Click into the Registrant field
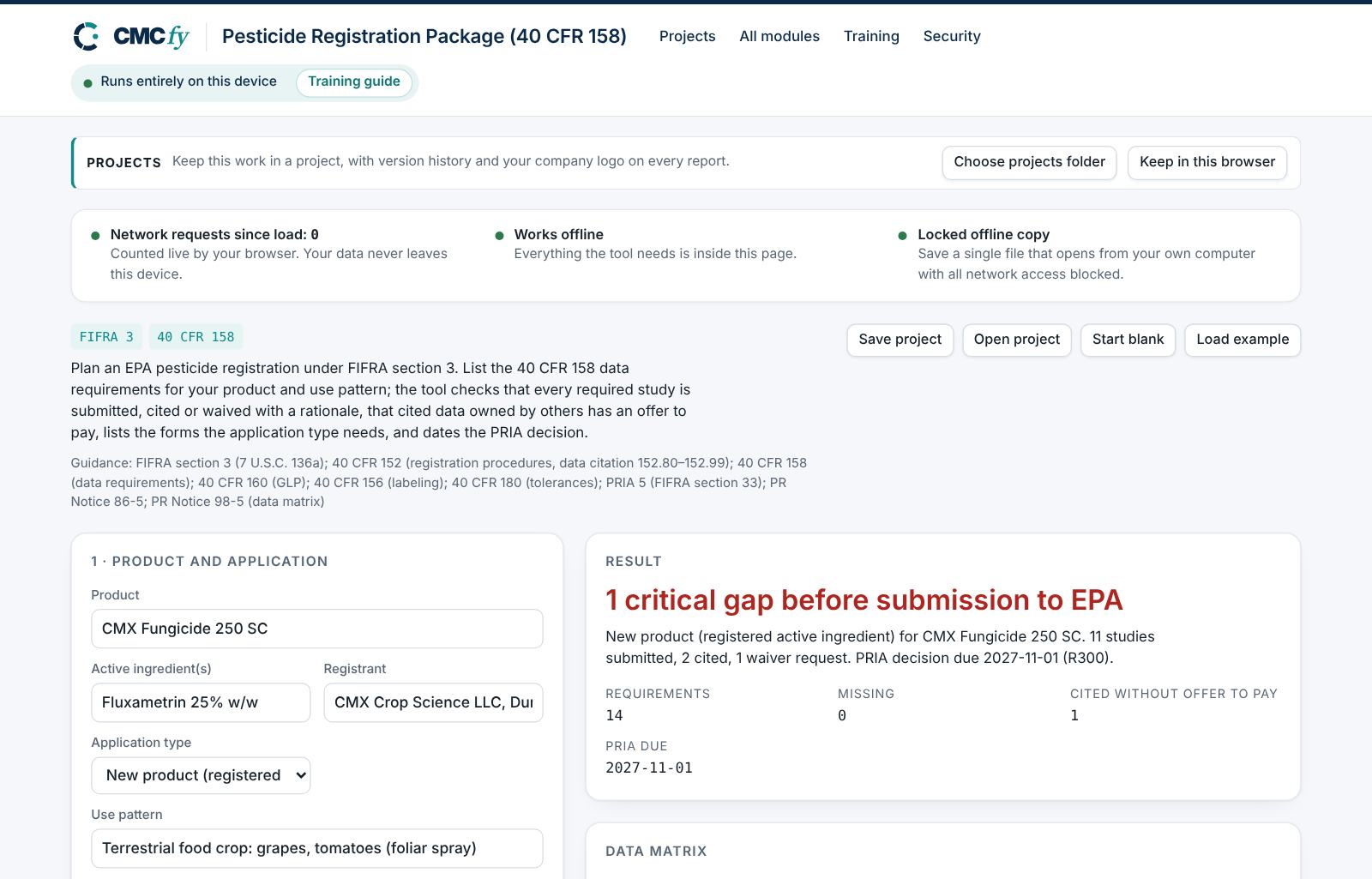The width and height of the screenshot is (1372, 879). pyautogui.click(x=433, y=702)
